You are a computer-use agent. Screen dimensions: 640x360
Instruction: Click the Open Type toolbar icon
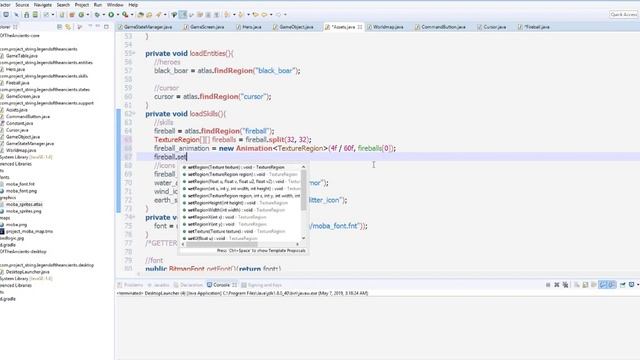tap(140, 15)
